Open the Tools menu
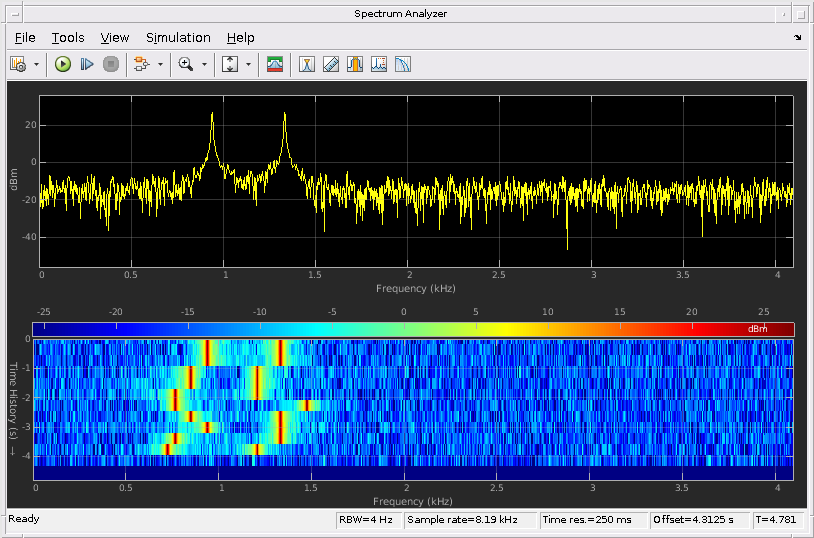The width and height of the screenshot is (814, 538). pyautogui.click(x=68, y=37)
